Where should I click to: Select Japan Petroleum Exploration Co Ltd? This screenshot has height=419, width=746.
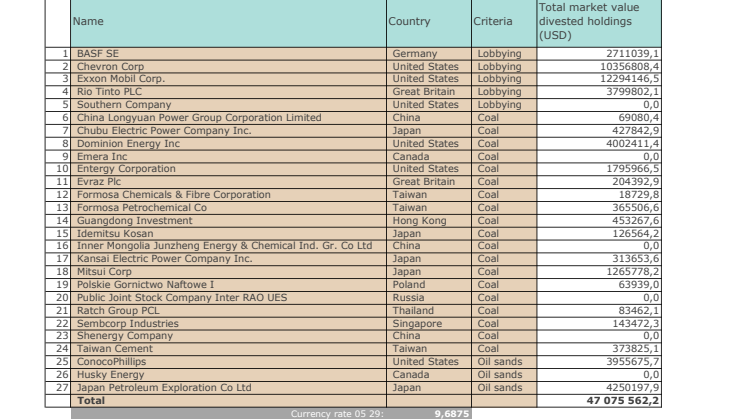(228, 388)
